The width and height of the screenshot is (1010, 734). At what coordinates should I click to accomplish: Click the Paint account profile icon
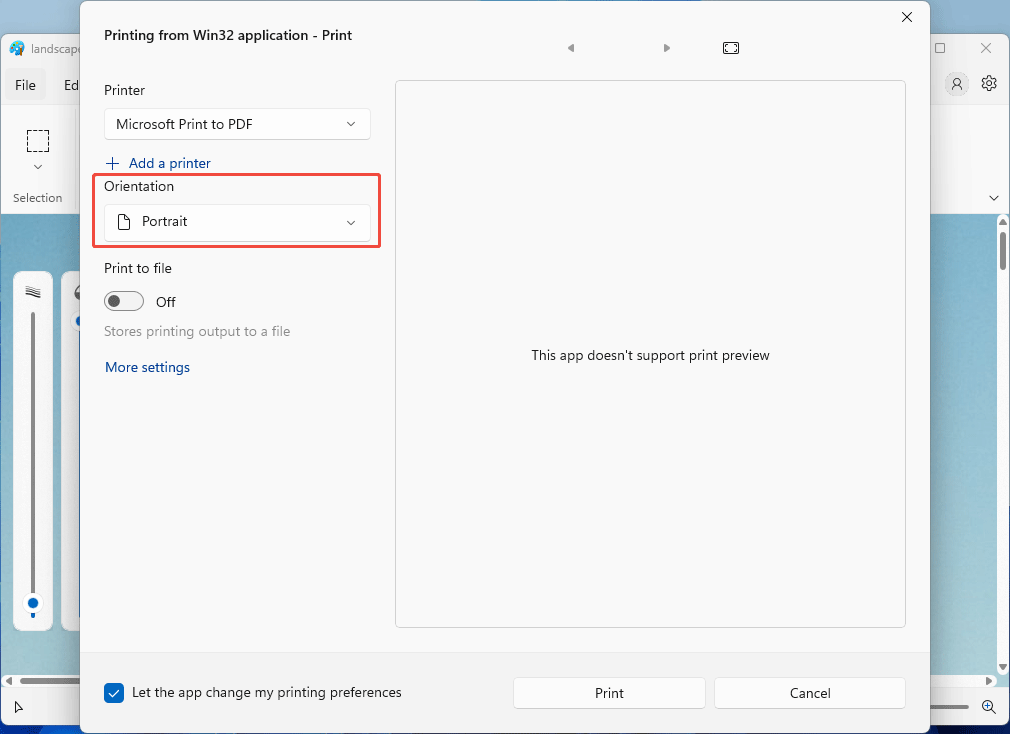tap(957, 84)
